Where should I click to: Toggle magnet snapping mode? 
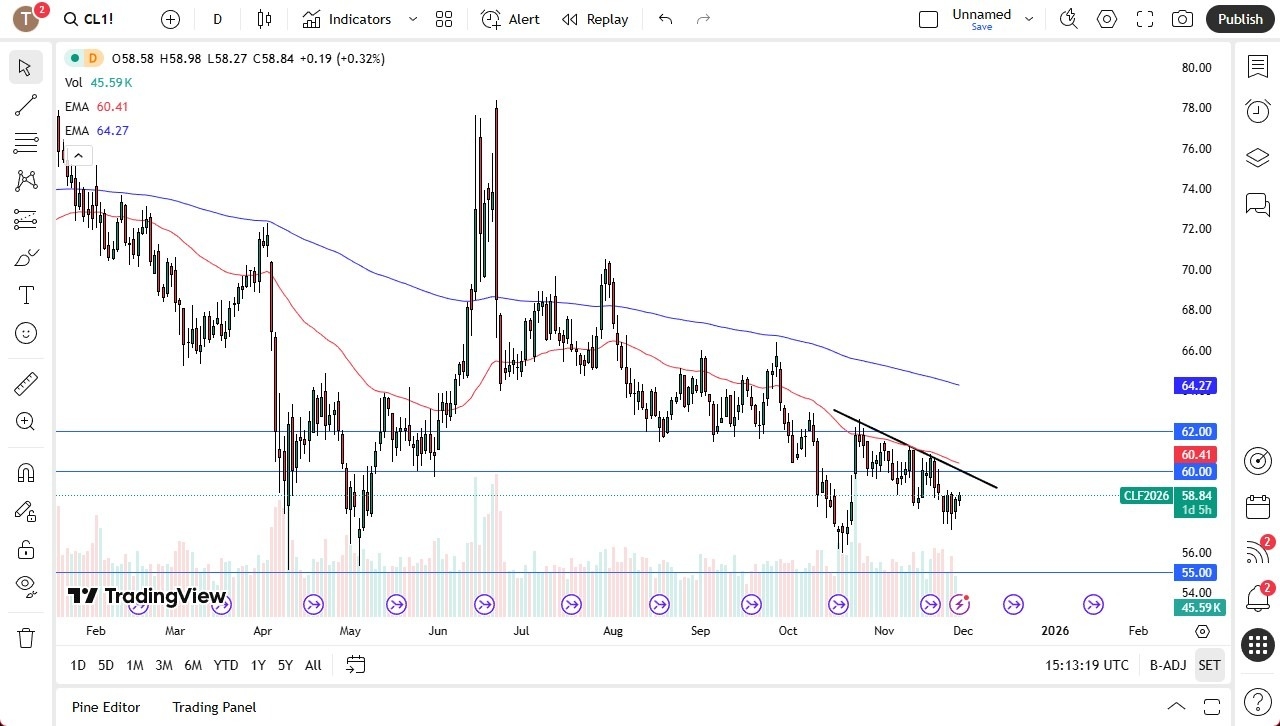pyautogui.click(x=25, y=472)
